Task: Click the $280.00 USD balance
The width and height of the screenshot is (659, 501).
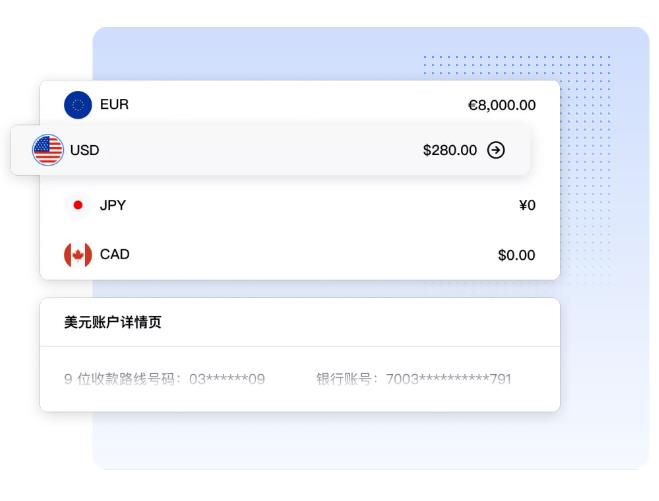Action: click(449, 150)
